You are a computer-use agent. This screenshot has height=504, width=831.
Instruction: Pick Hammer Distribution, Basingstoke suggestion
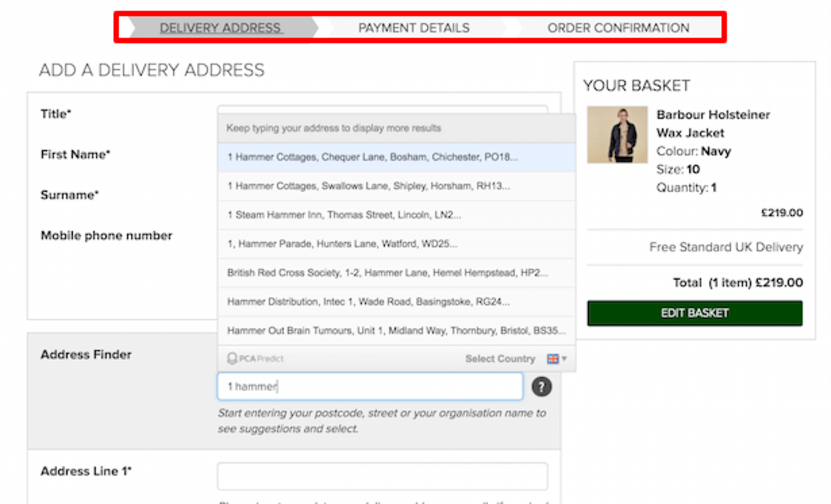click(396, 302)
